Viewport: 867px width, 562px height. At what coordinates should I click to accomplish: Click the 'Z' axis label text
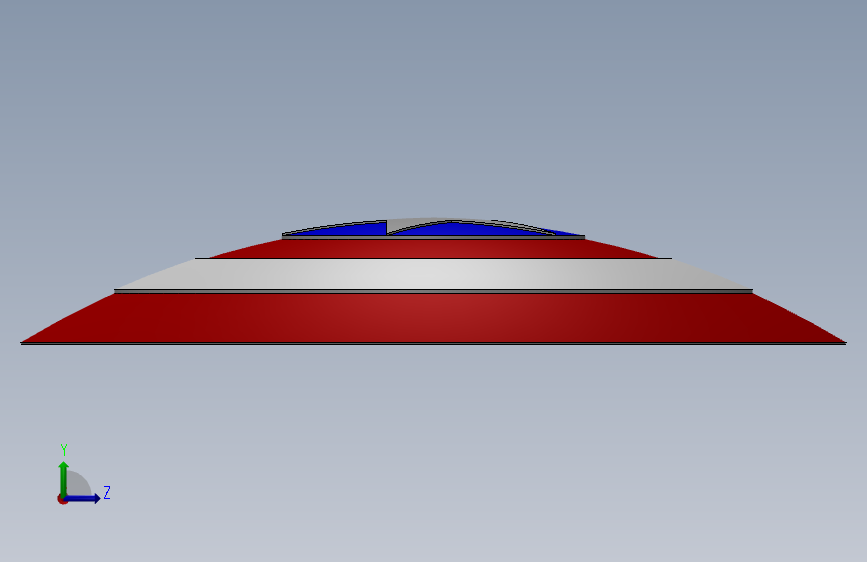pyautogui.click(x=107, y=492)
